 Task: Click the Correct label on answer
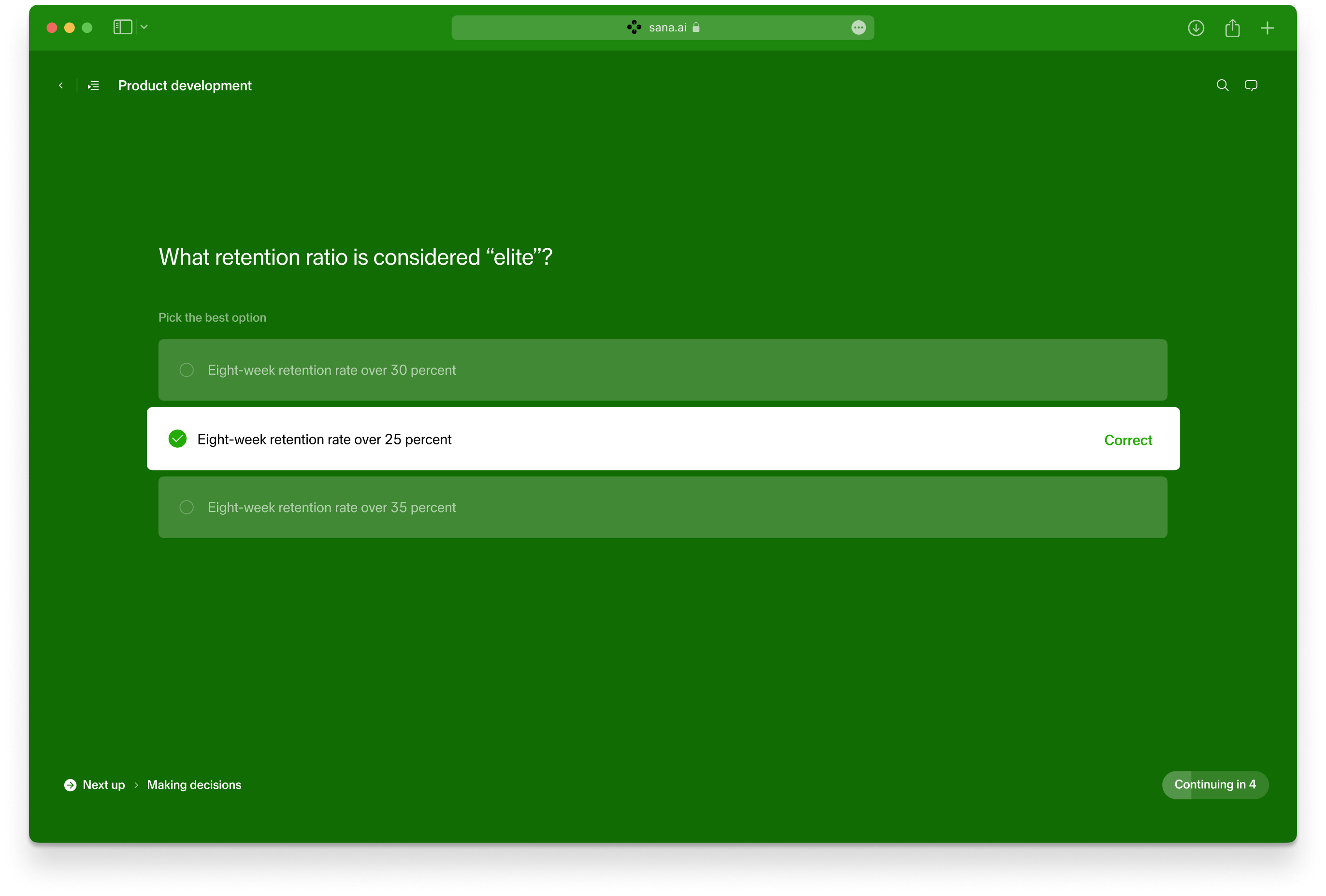pos(1128,441)
